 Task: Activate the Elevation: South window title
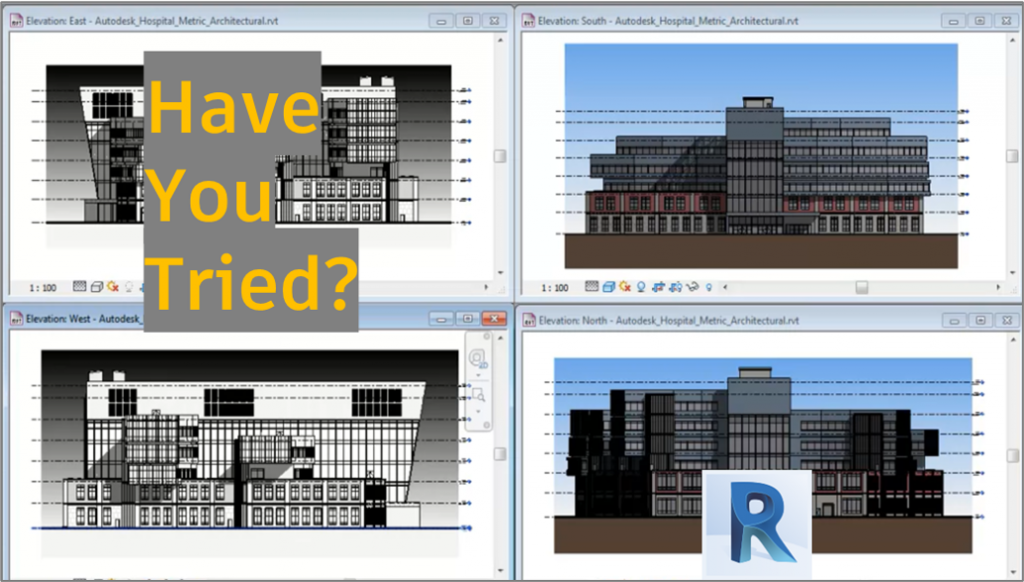[x=667, y=21]
